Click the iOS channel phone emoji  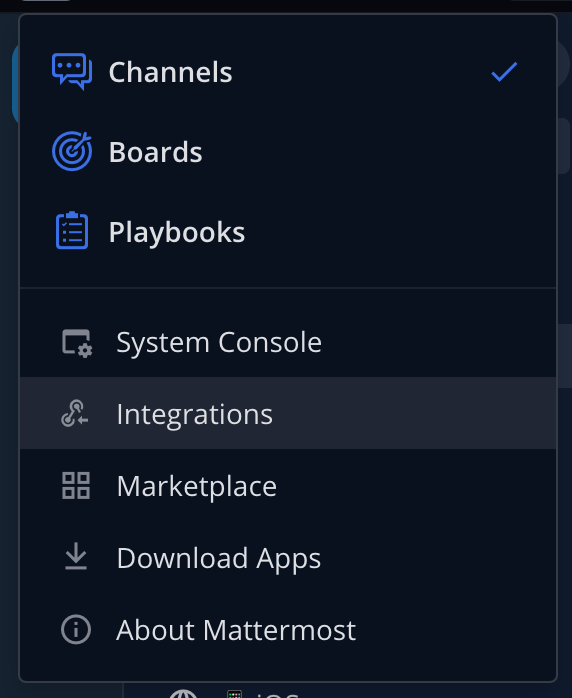coord(235,694)
